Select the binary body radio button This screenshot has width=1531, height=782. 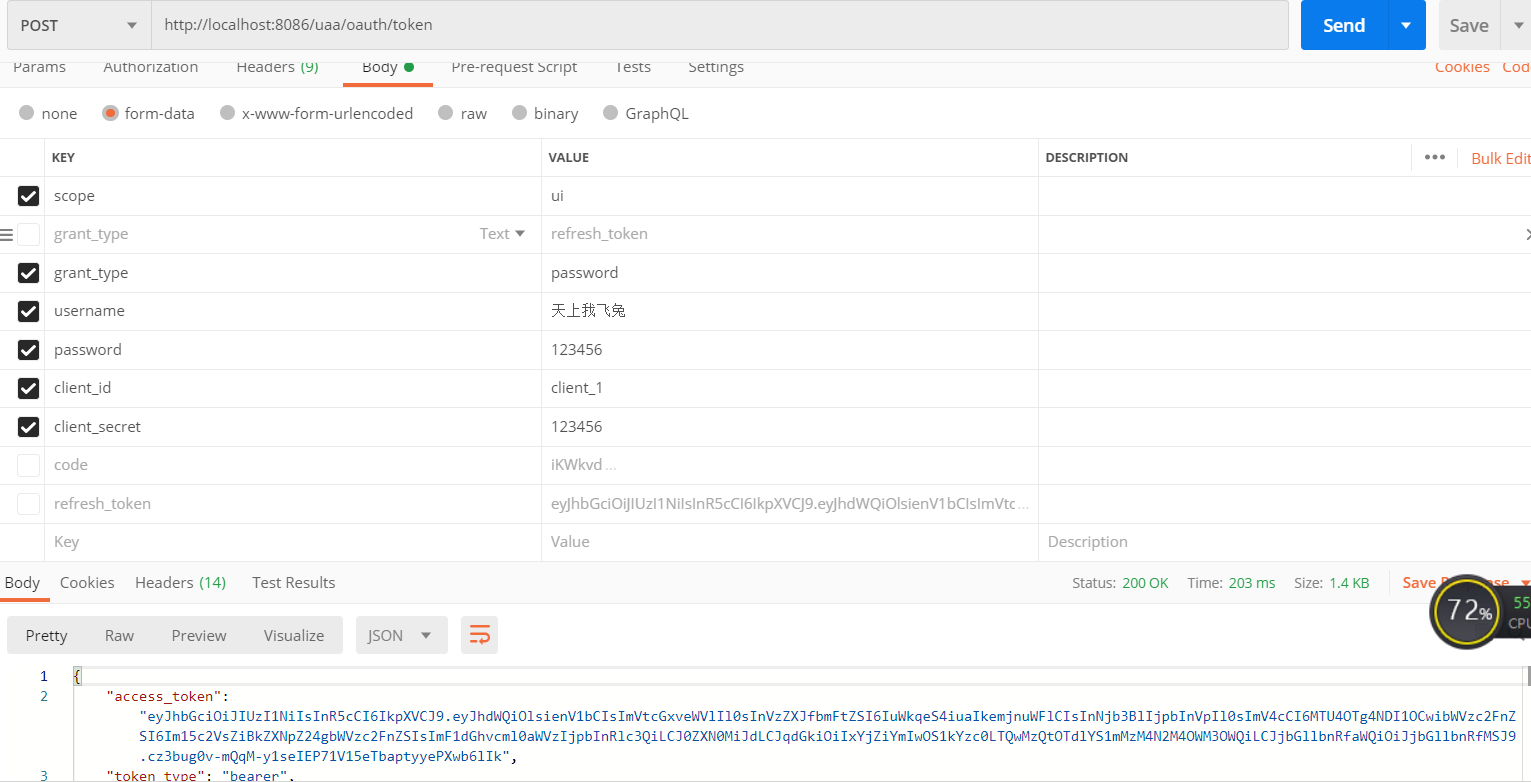519,113
